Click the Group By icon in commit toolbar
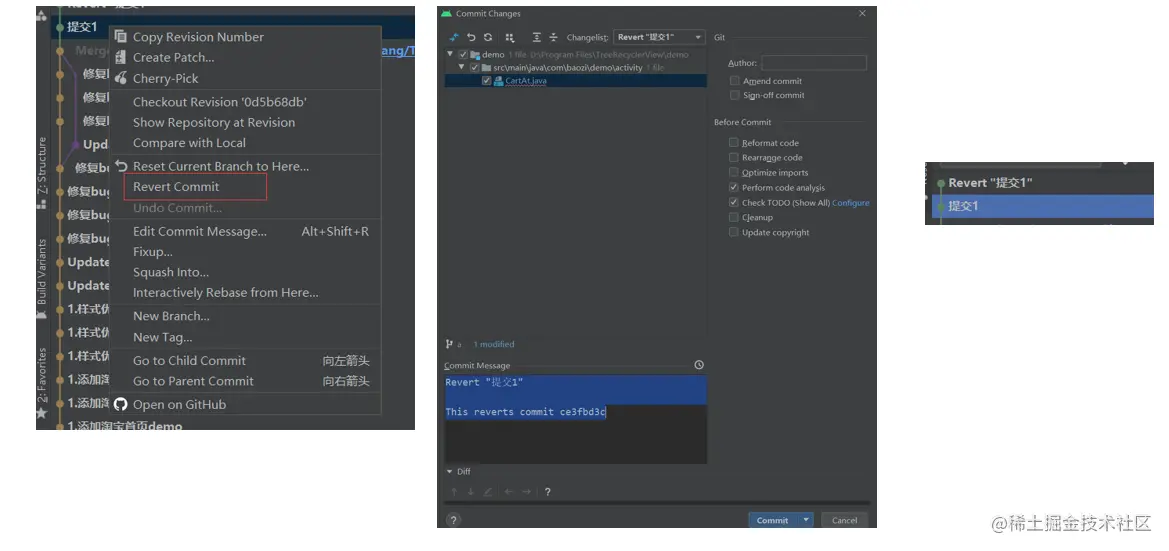 pos(510,37)
